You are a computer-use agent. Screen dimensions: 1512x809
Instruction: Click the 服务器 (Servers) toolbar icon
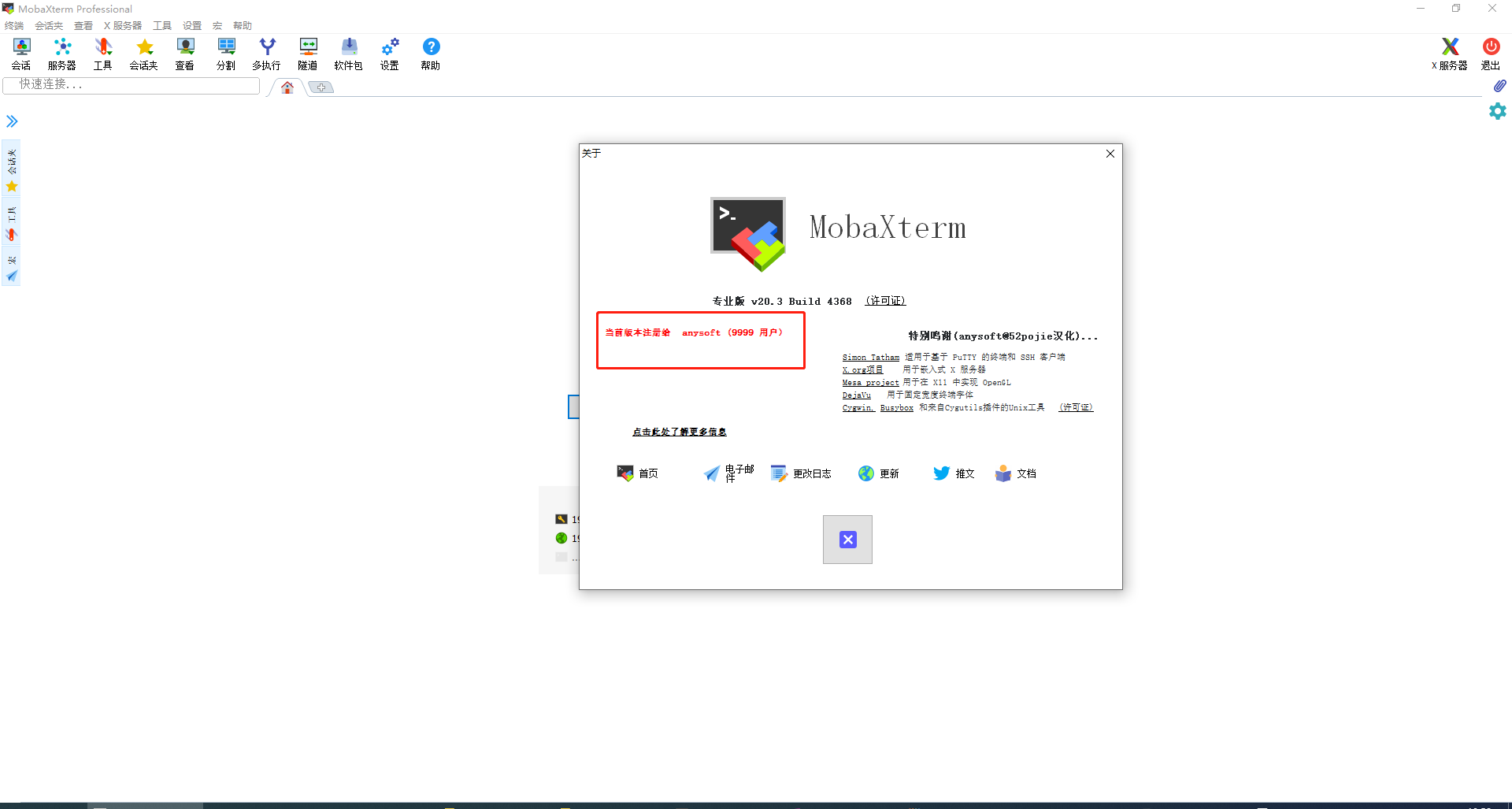[62, 54]
